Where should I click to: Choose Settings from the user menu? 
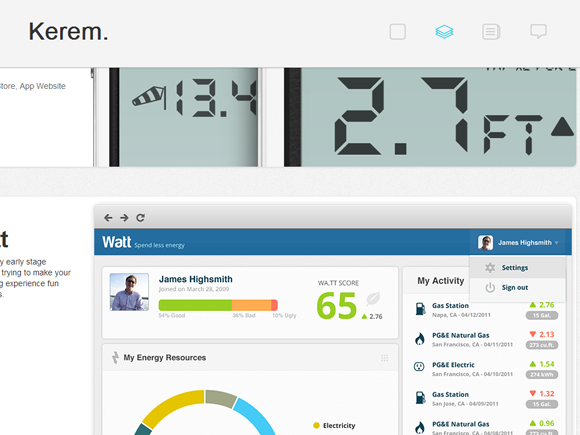517,267
